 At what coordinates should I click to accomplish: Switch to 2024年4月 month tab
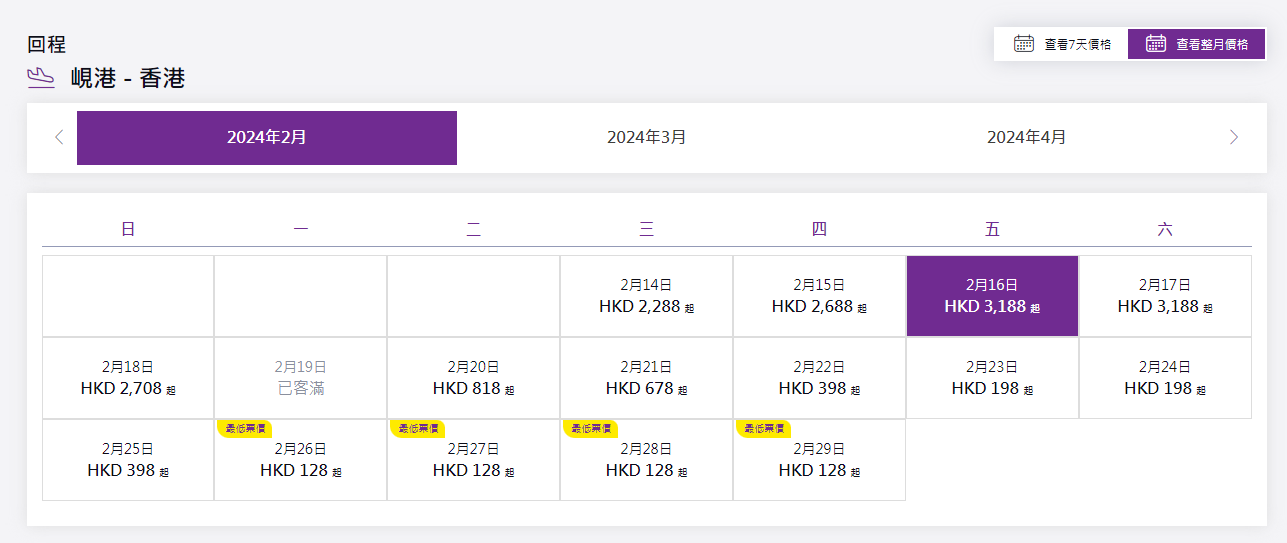point(1026,138)
